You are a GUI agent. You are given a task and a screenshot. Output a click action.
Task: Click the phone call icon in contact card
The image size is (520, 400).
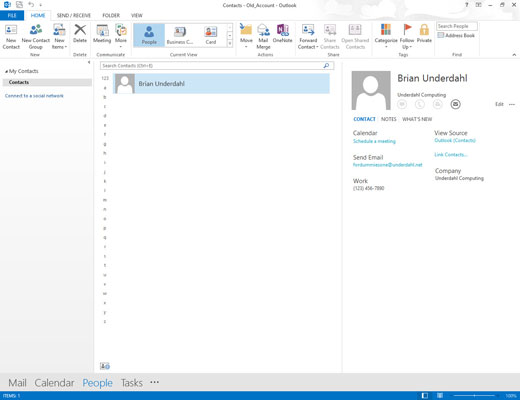420,104
